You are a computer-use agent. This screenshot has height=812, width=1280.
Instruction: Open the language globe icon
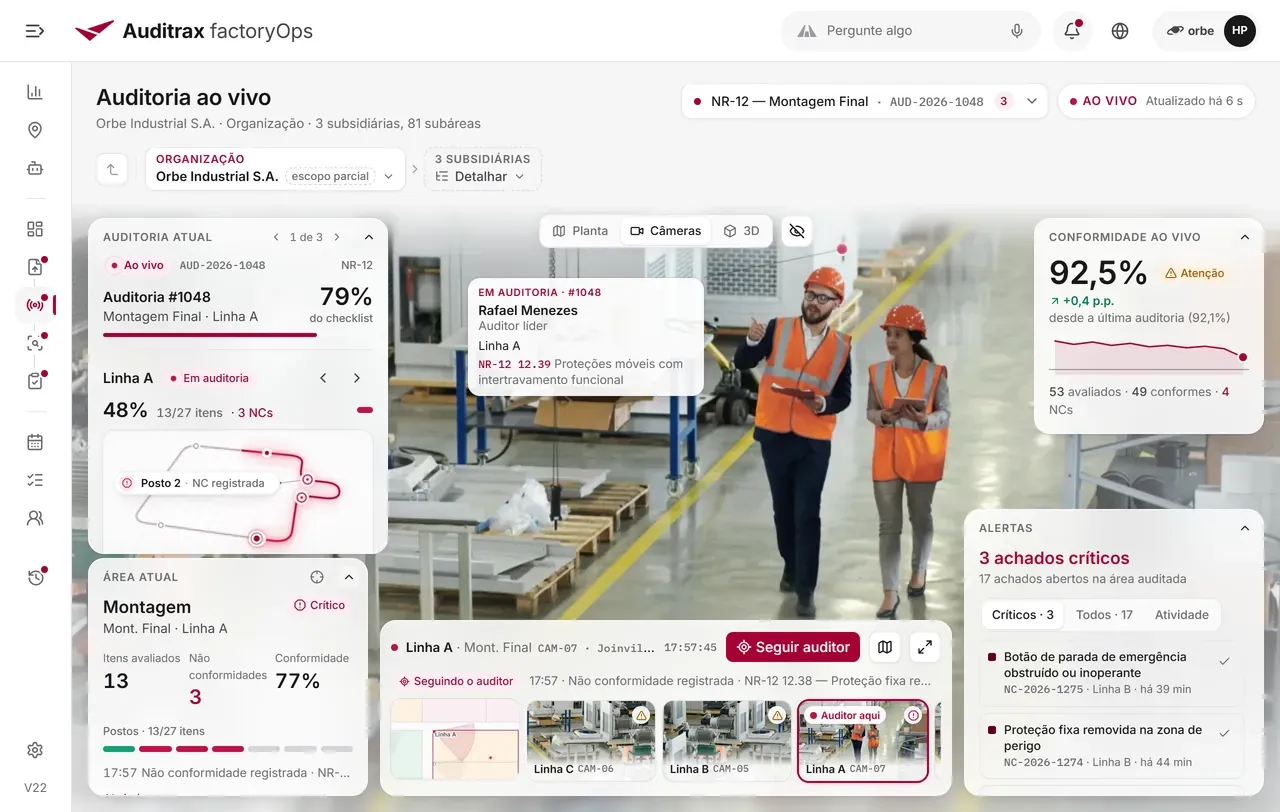pos(1120,31)
